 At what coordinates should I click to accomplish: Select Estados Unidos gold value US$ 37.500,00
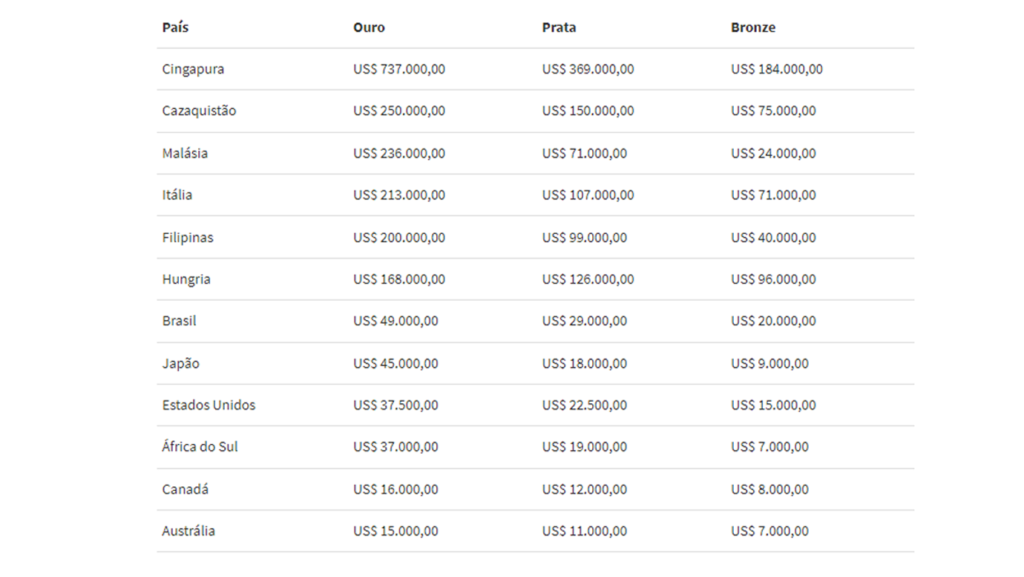pos(395,405)
